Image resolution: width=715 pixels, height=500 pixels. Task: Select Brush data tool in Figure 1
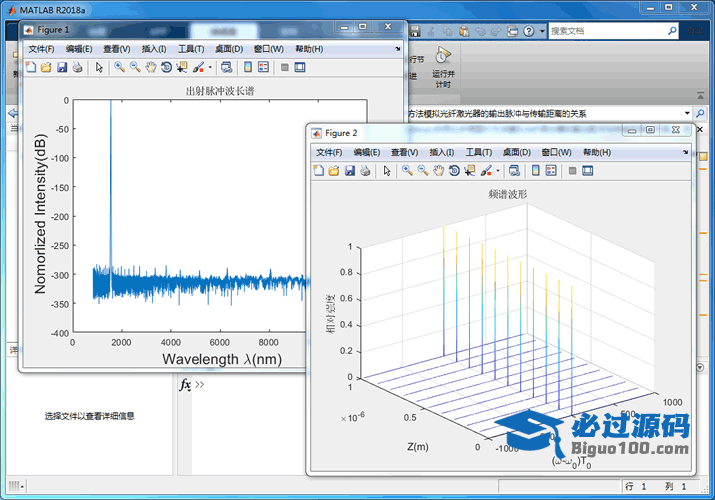(x=198, y=67)
